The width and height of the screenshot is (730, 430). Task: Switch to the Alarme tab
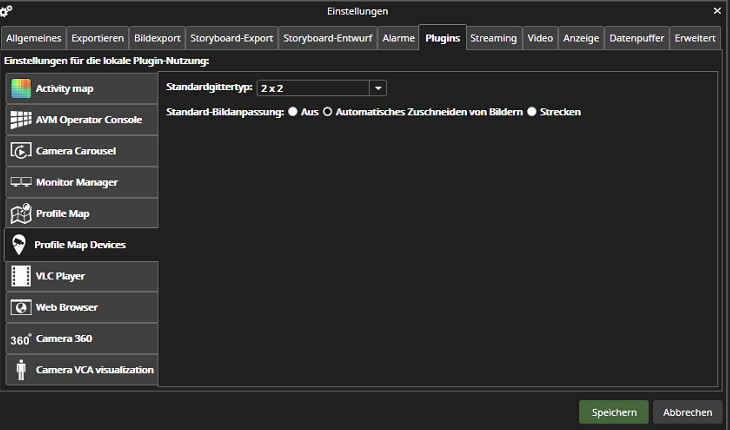tap(399, 38)
